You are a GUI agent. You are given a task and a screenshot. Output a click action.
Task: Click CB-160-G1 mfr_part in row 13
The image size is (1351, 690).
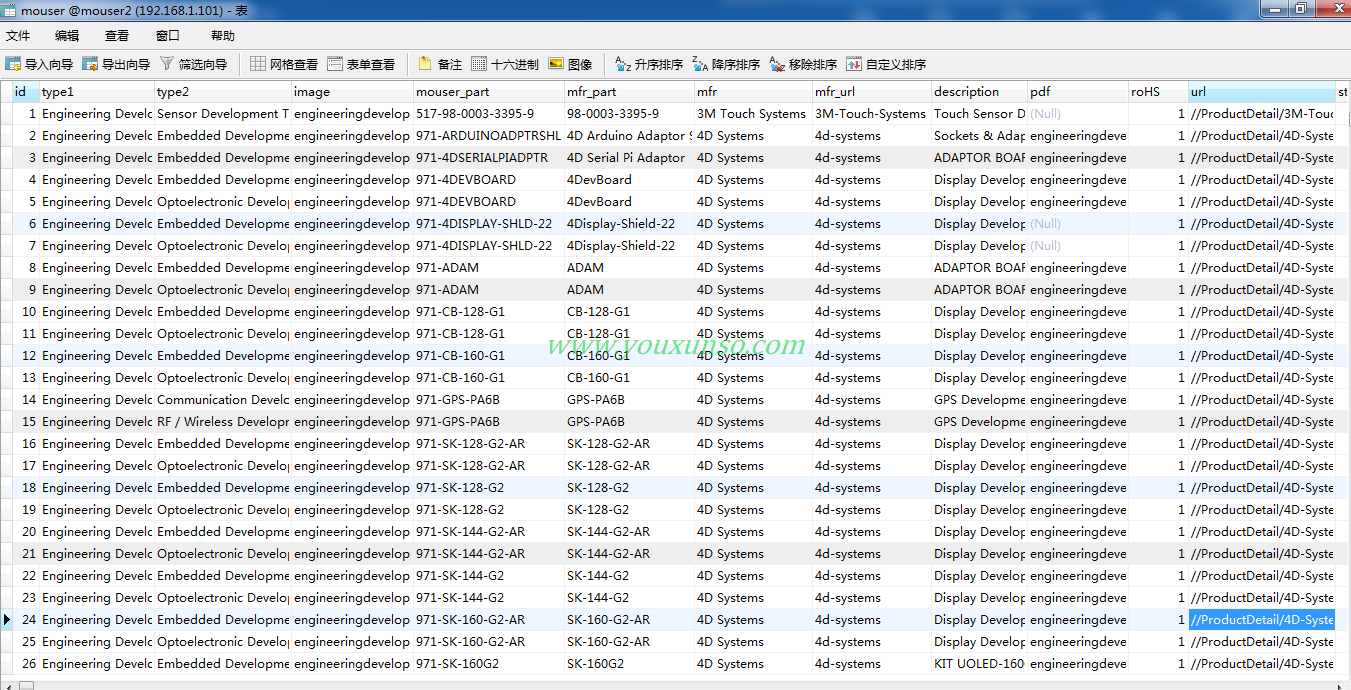tap(629, 378)
